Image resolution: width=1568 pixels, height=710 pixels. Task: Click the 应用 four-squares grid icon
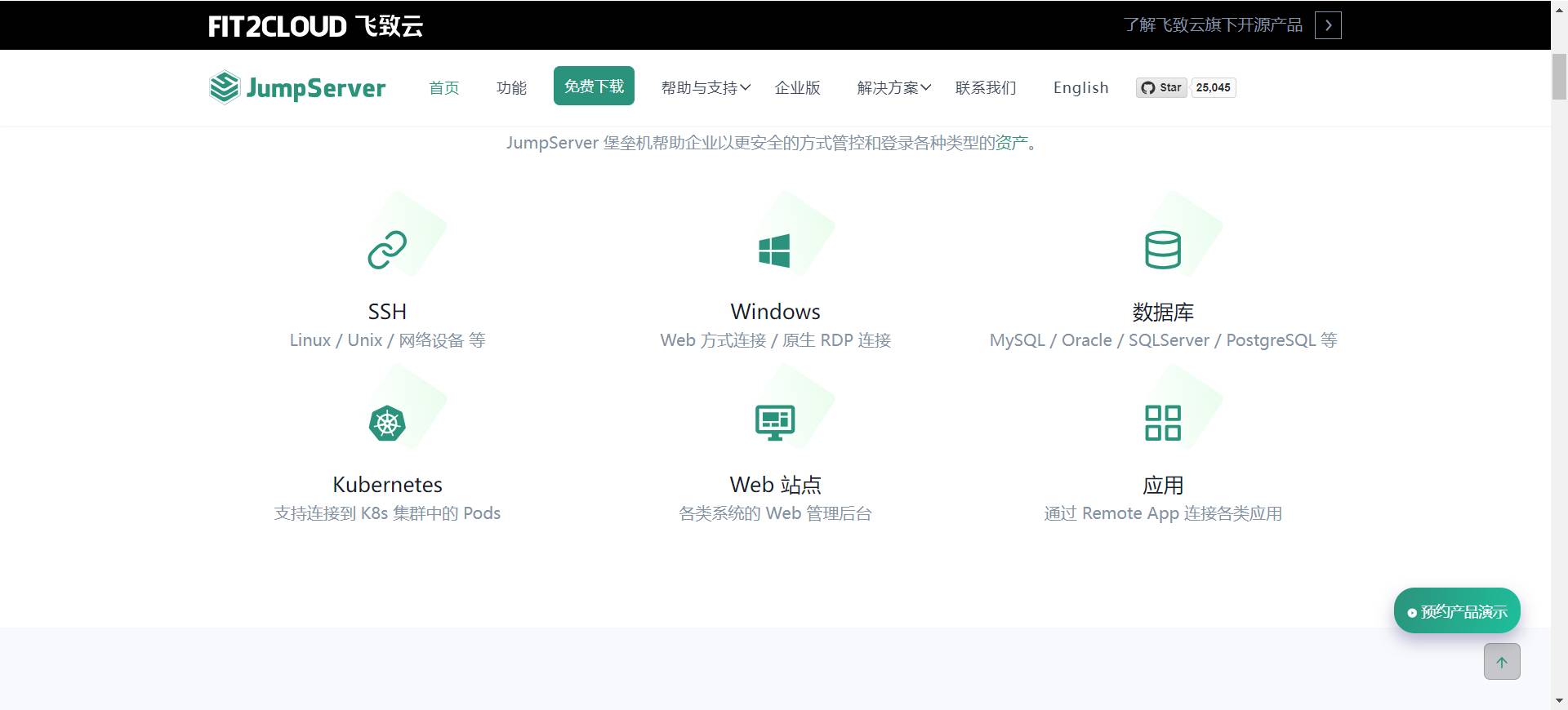click(x=1163, y=423)
